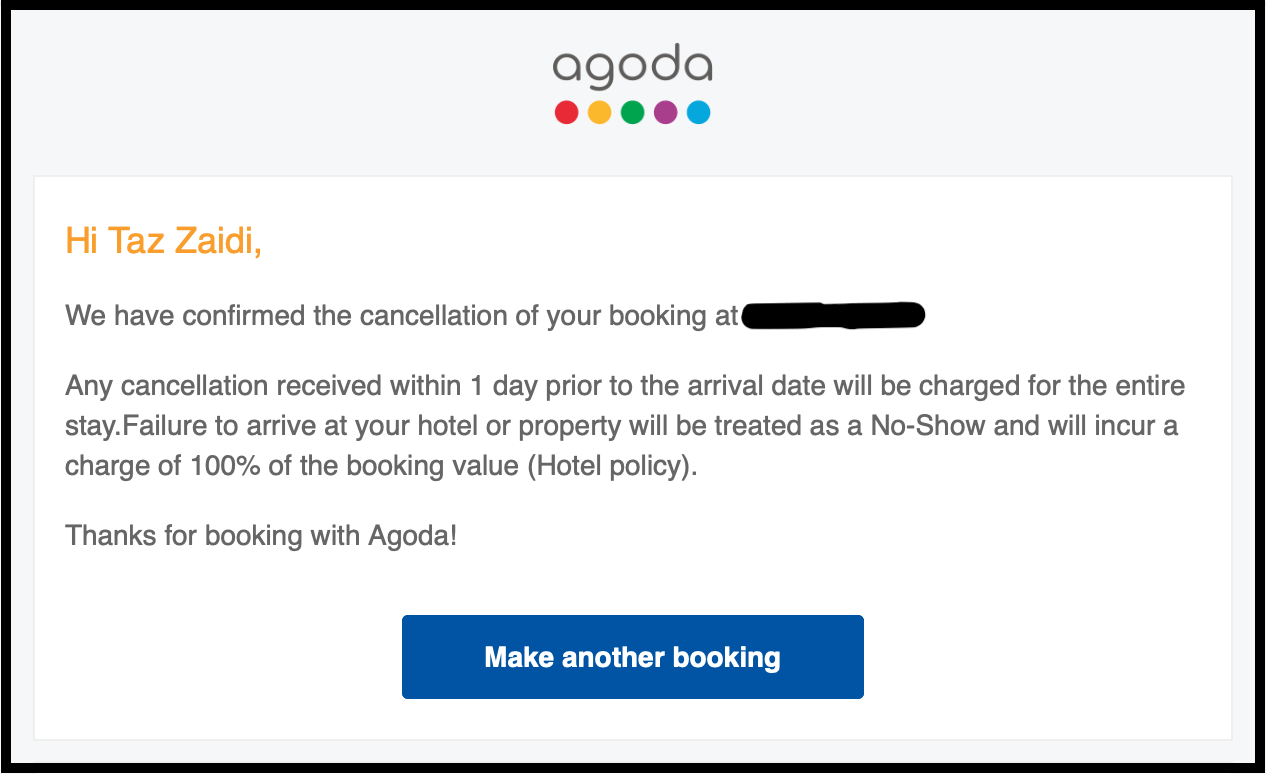Click the 'We have confirmed the cancellation' sentence
The width and height of the screenshot is (1266, 774).
pyautogui.click(x=402, y=316)
